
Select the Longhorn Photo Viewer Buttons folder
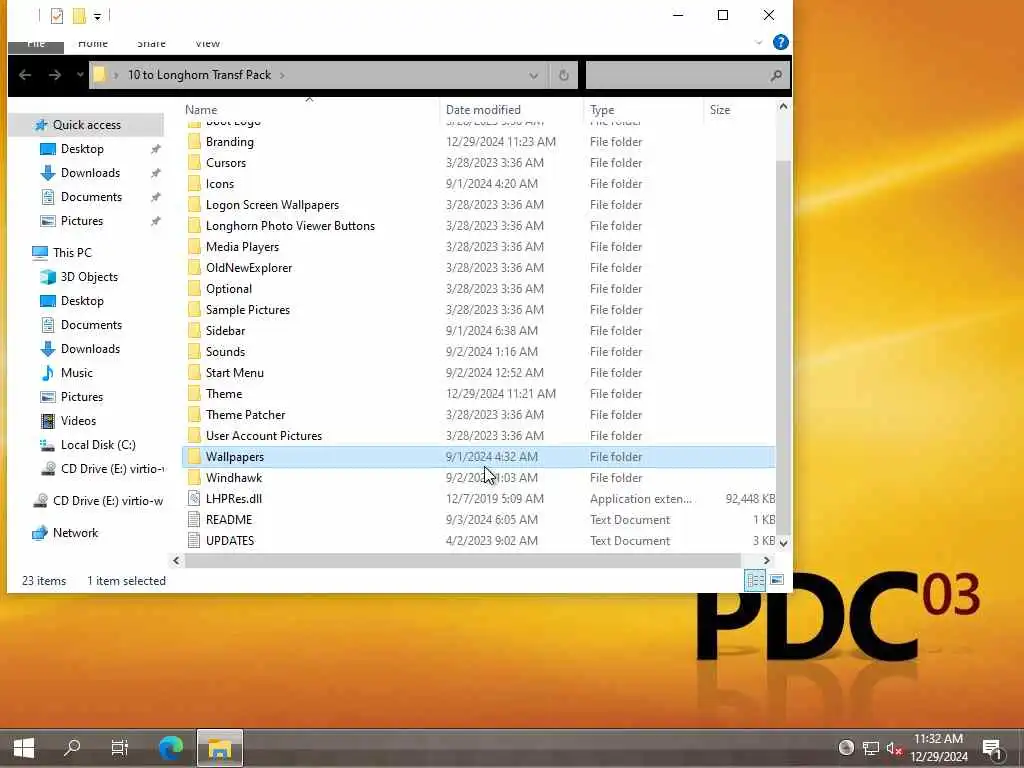[x=290, y=226]
